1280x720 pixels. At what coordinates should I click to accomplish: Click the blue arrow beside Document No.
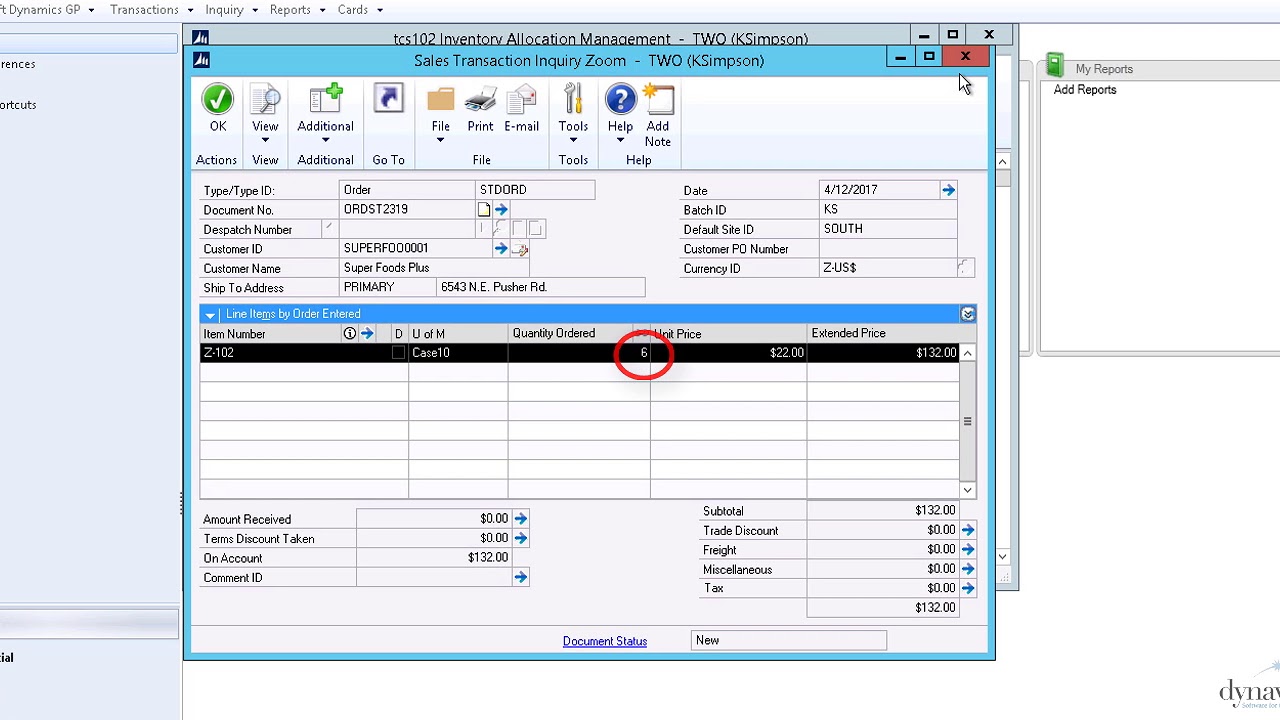(x=501, y=210)
